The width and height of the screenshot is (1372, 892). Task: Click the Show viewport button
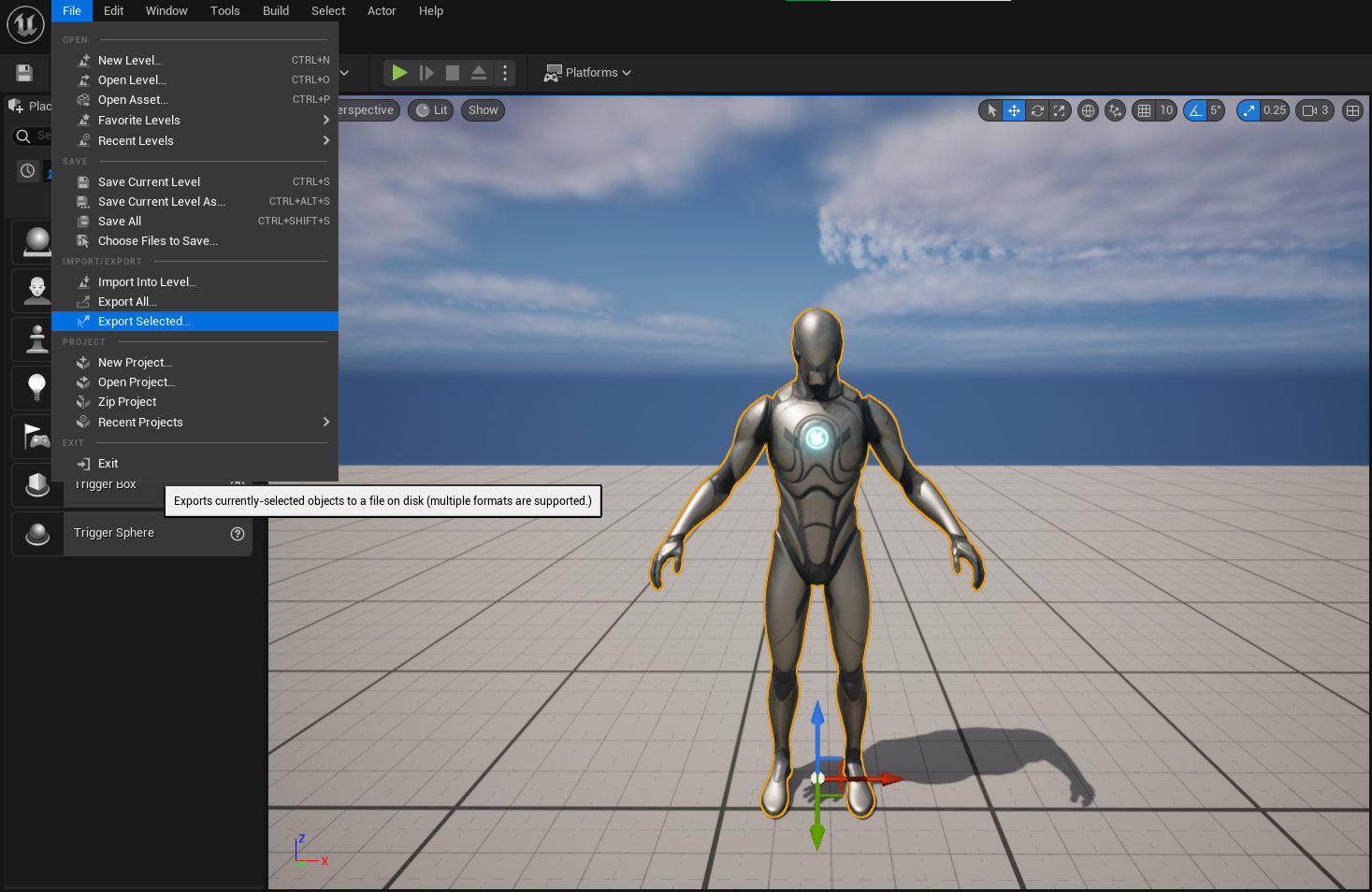(483, 110)
